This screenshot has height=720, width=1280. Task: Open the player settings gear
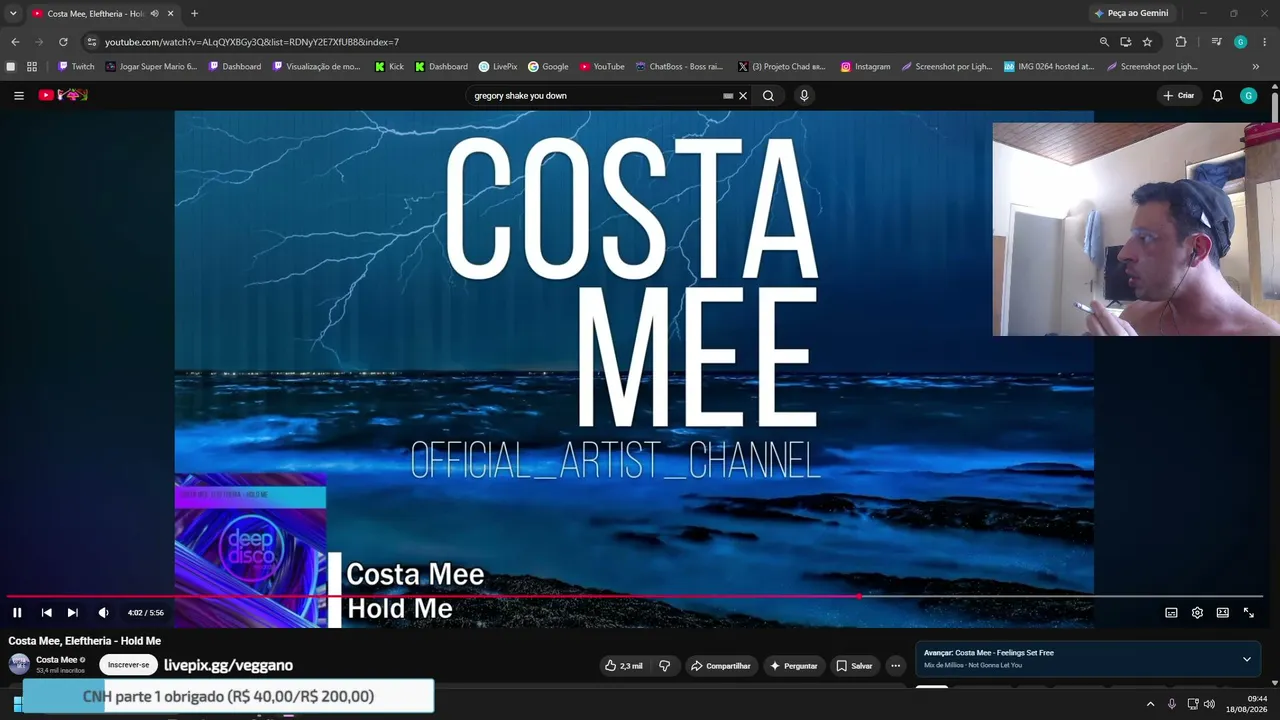click(x=1197, y=613)
